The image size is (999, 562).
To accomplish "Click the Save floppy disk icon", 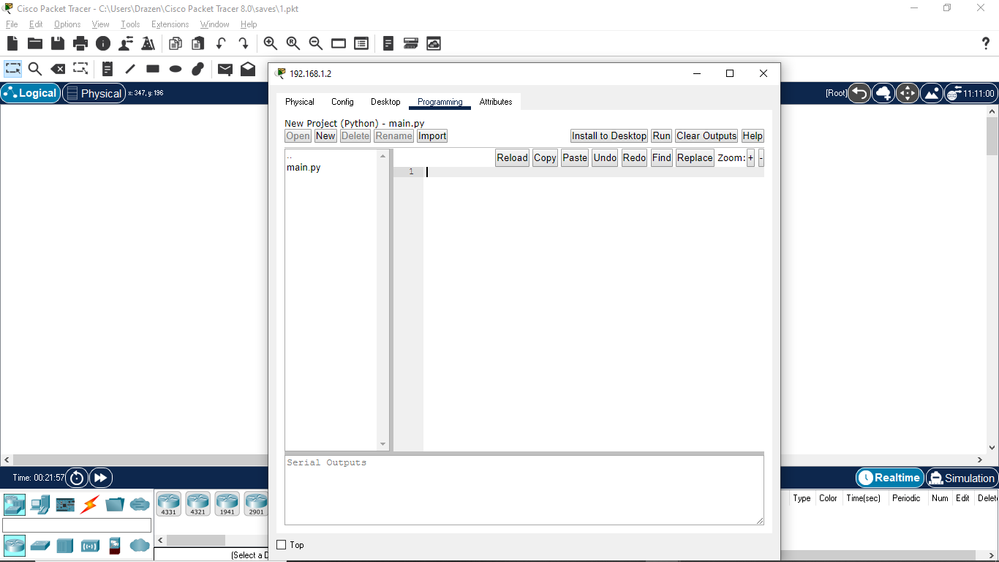I will coord(57,43).
